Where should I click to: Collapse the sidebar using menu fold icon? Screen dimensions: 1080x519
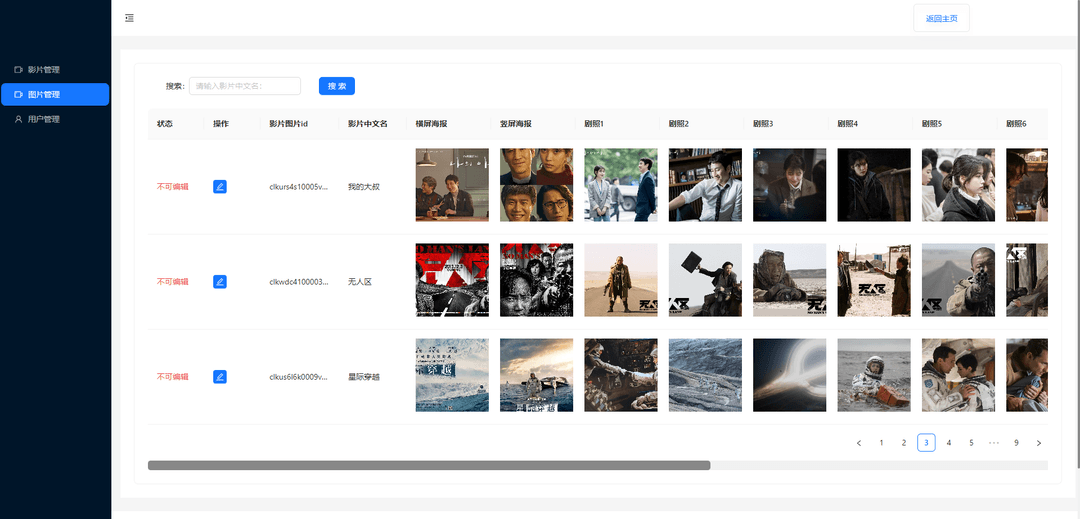coord(129,18)
